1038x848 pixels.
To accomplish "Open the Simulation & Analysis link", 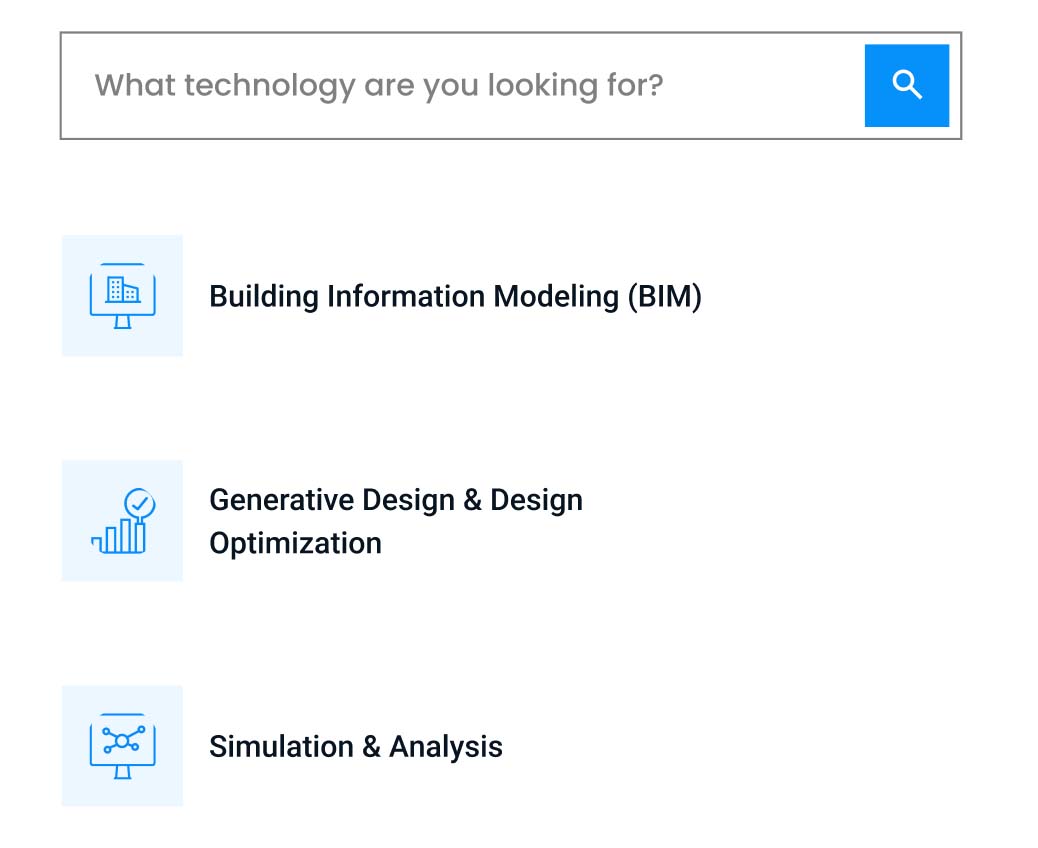I will (x=355, y=747).
